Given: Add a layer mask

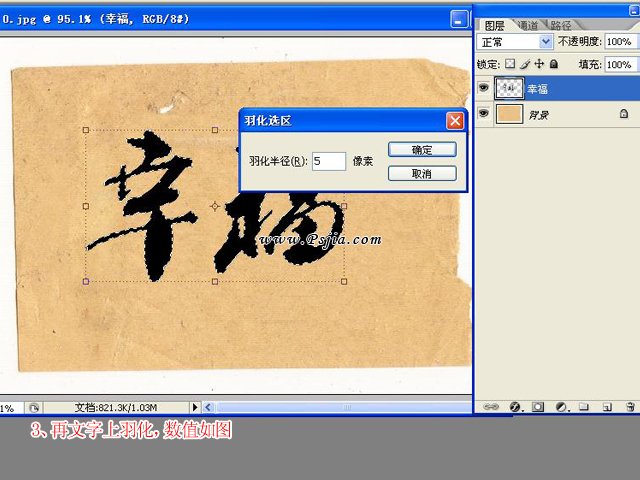Looking at the screenshot, I should click(x=538, y=407).
